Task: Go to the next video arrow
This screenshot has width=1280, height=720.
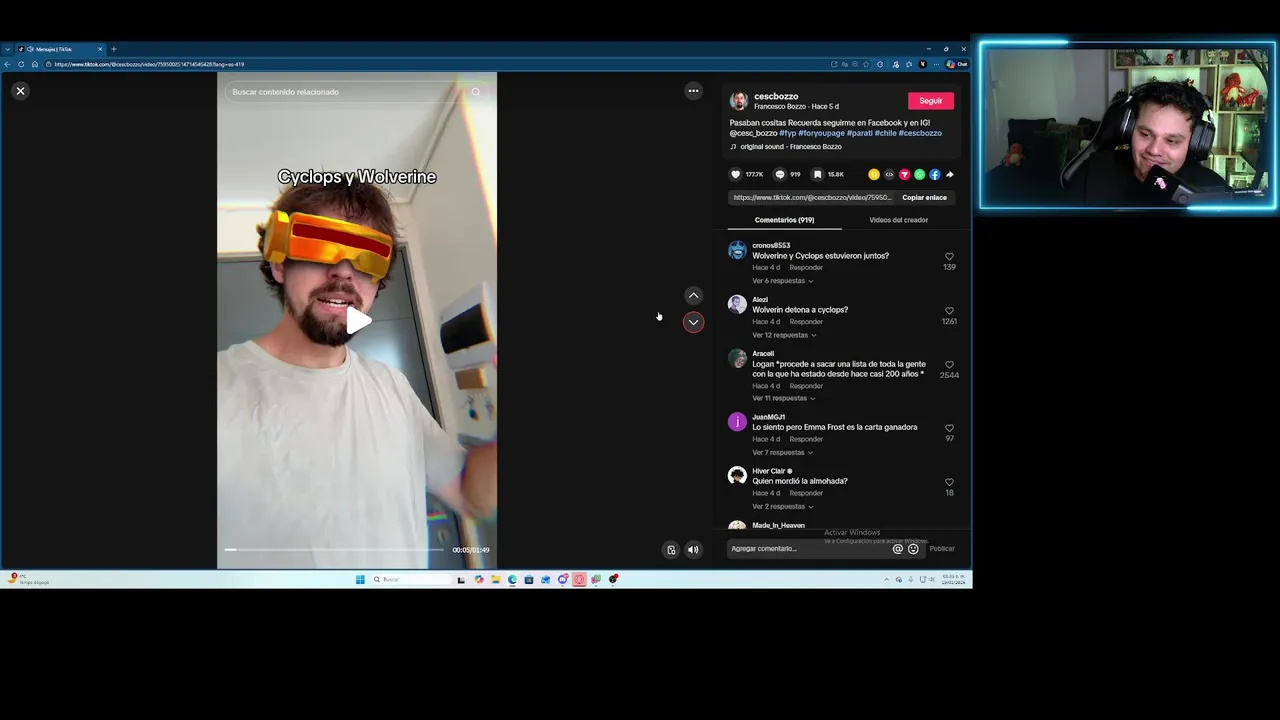Action: [693, 322]
